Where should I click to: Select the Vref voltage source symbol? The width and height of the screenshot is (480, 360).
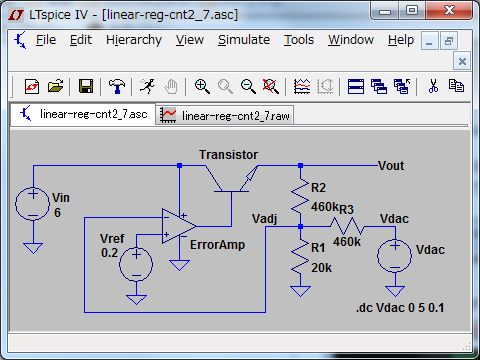pyautogui.click(x=136, y=264)
